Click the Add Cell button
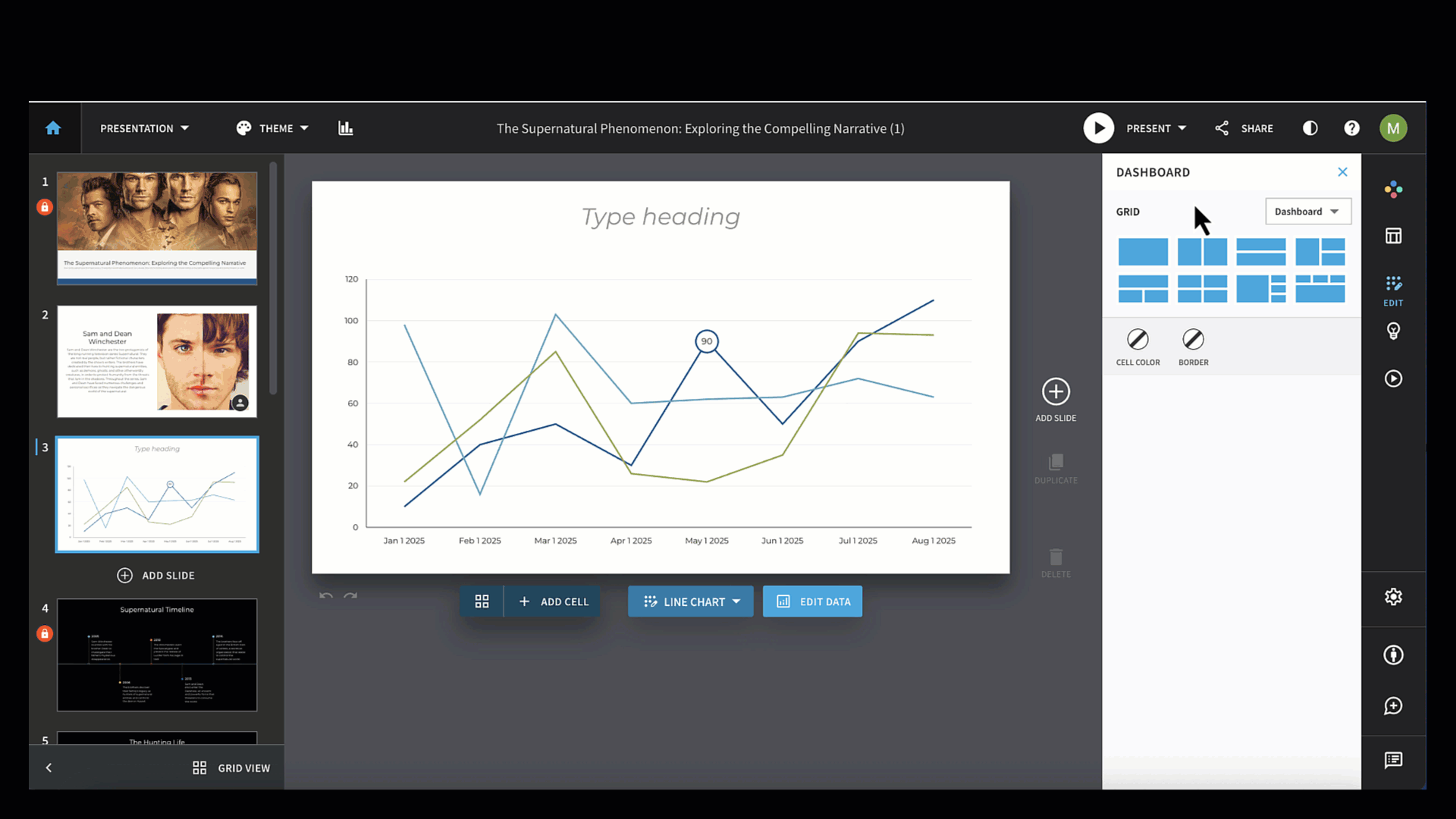 [553, 601]
